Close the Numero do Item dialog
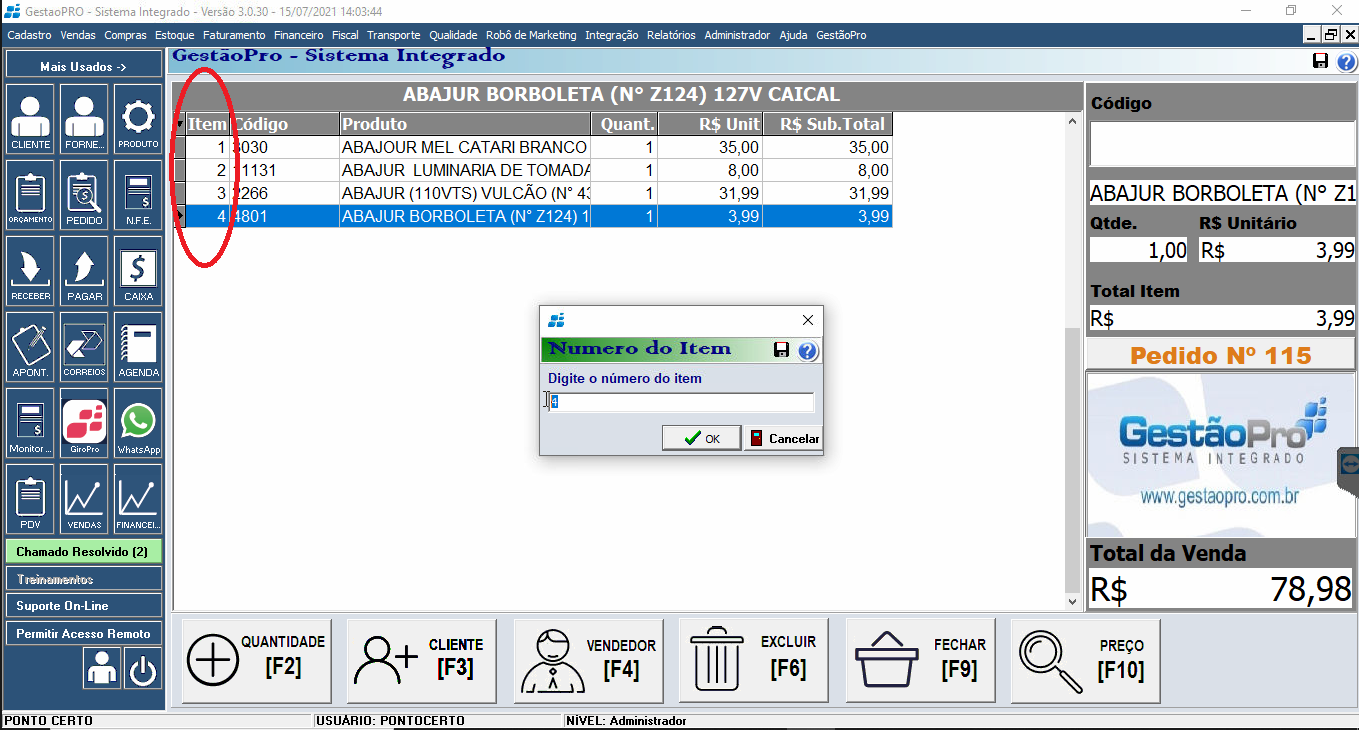 coord(808,320)
